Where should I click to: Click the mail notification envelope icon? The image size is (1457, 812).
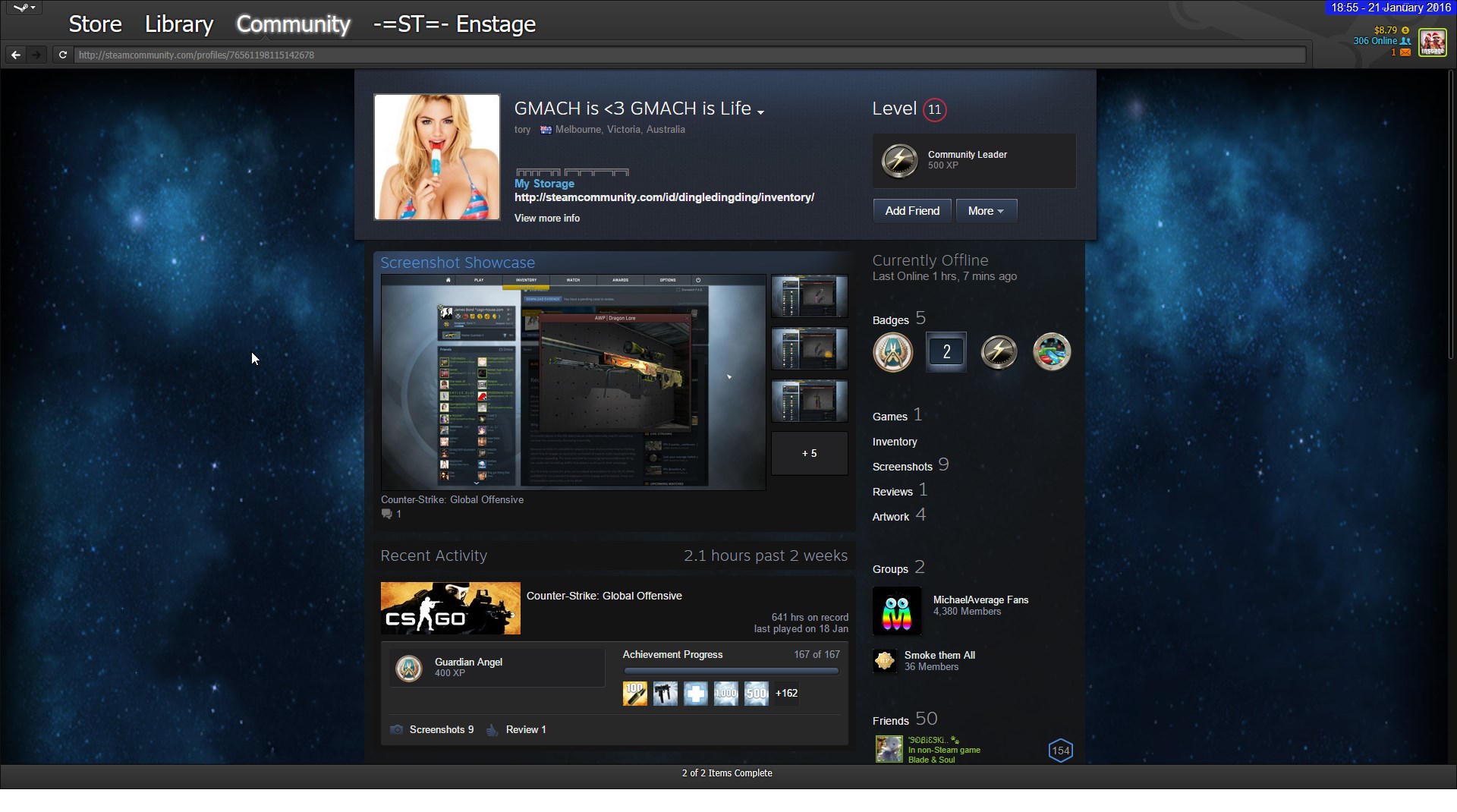click(x=1405, y=52)
